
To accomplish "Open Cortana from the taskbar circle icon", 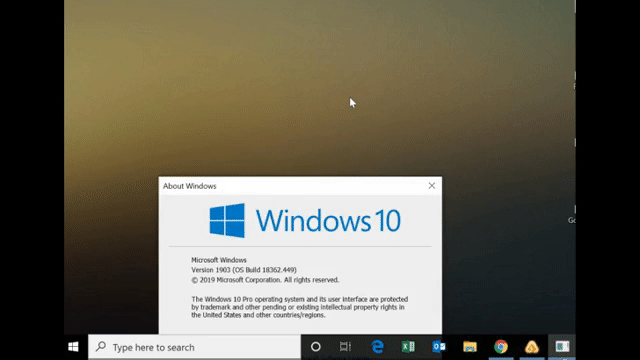I will [316, 347].
